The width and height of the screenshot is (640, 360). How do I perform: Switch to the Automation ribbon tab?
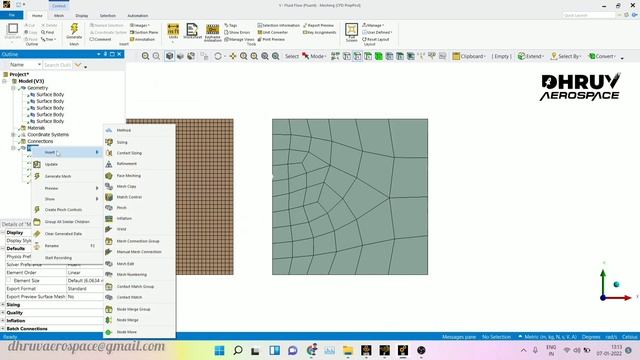138,16
